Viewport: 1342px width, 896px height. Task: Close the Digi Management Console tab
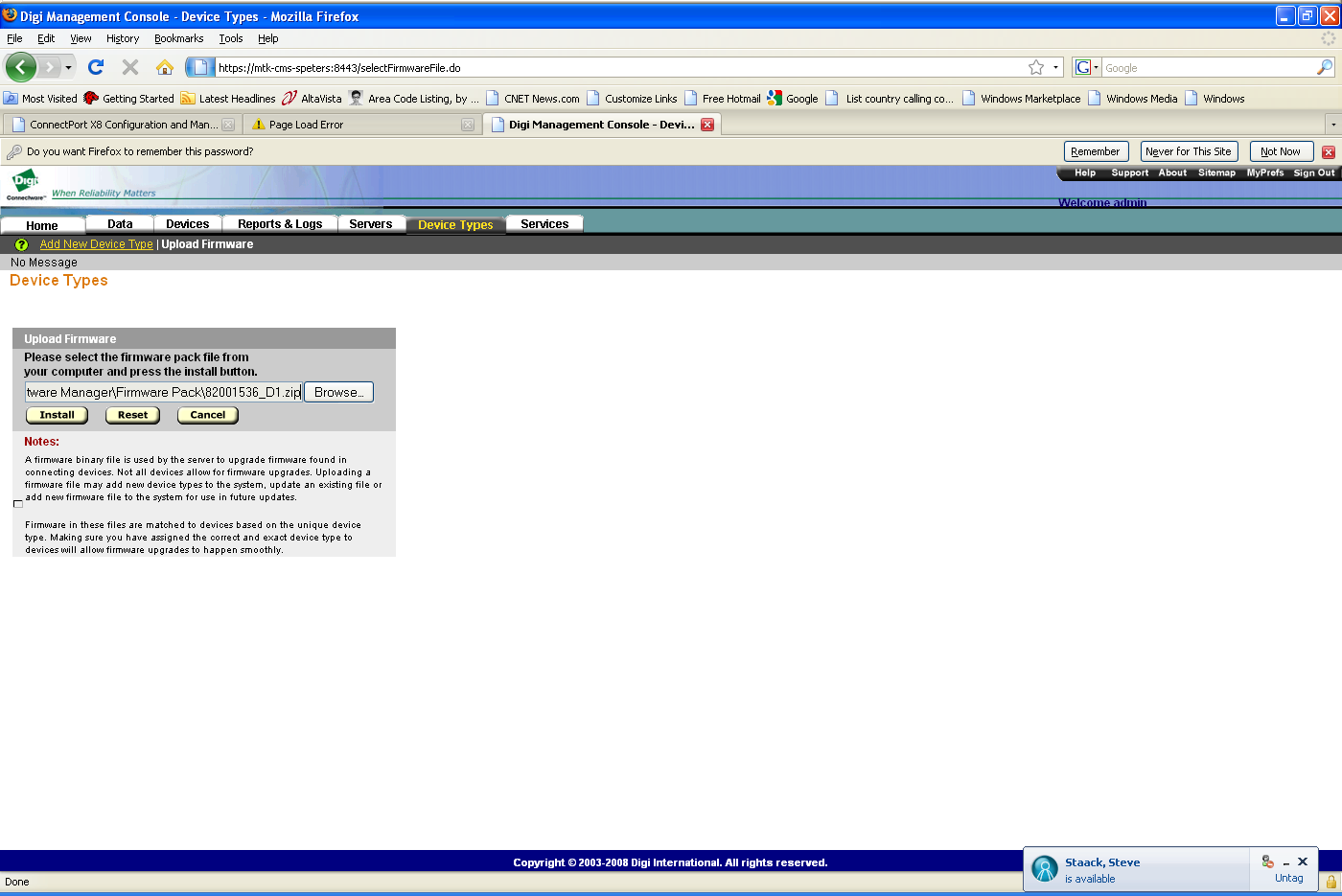pyautogui.click(x=707, y=125)
